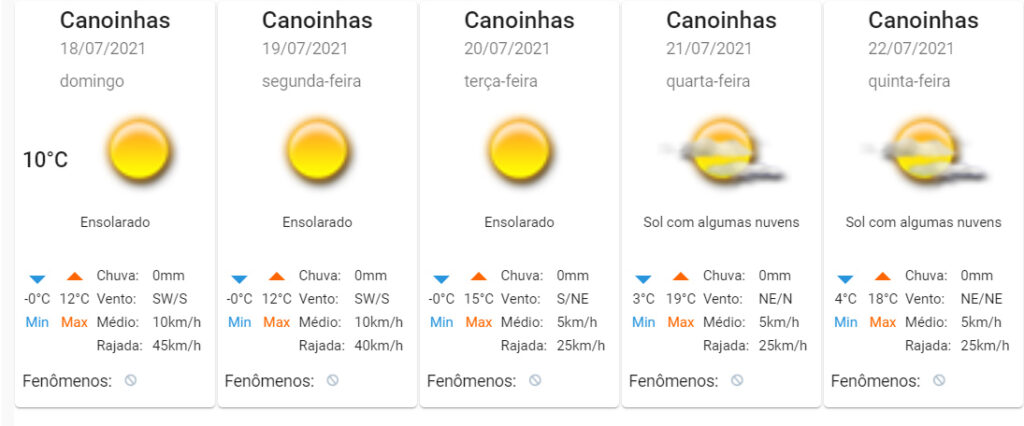Screen dimensions: 1024x426
Task: Click orange Max arrow on 19/07/2021 card
Action: (x=277, y=276)
